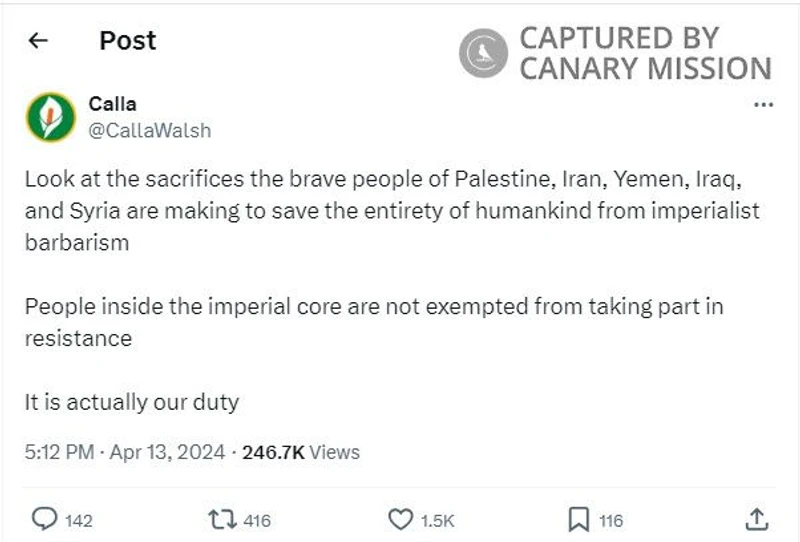
Task: Open the profile via the Calla display name
Action: pyautogui.click(x=113, y=104)
